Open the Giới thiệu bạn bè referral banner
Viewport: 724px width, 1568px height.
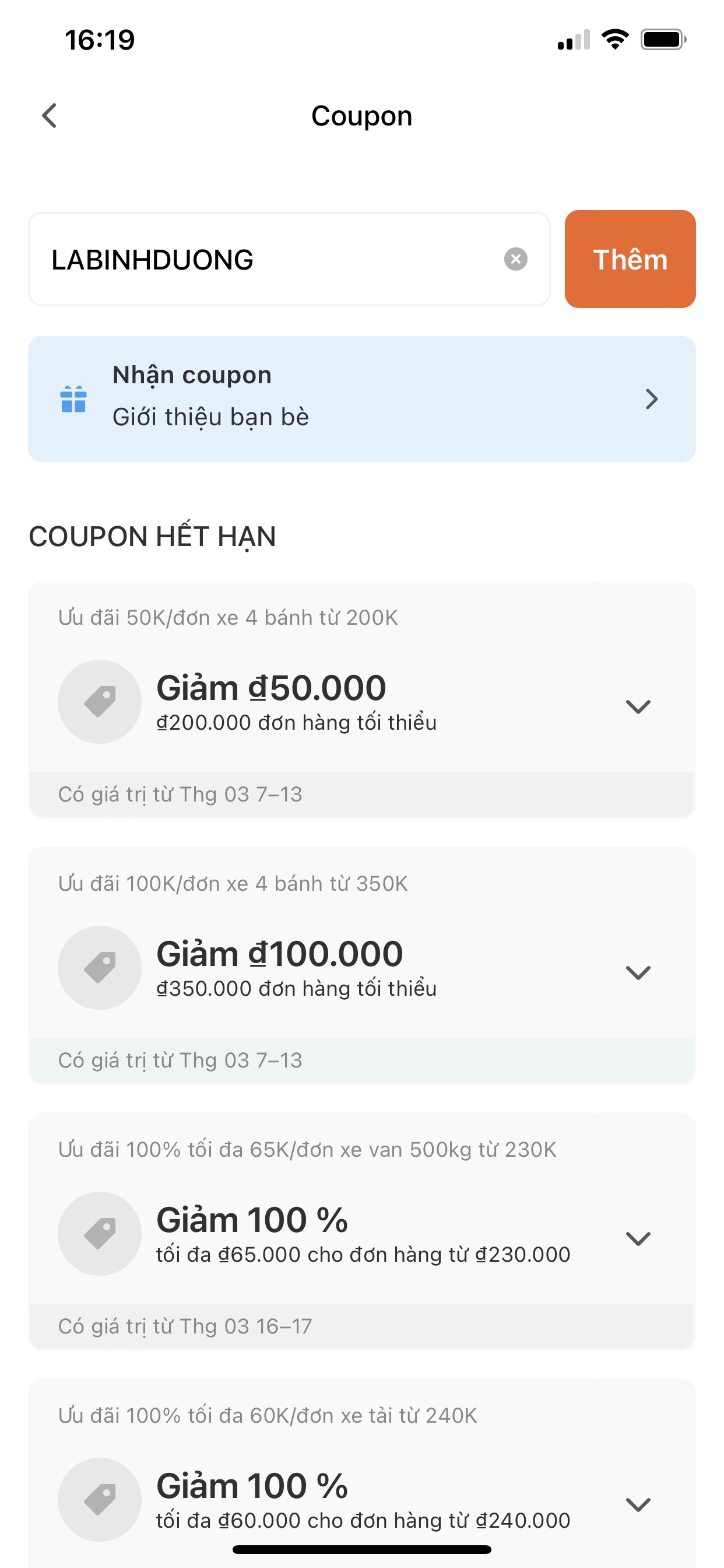coord(362,400)
